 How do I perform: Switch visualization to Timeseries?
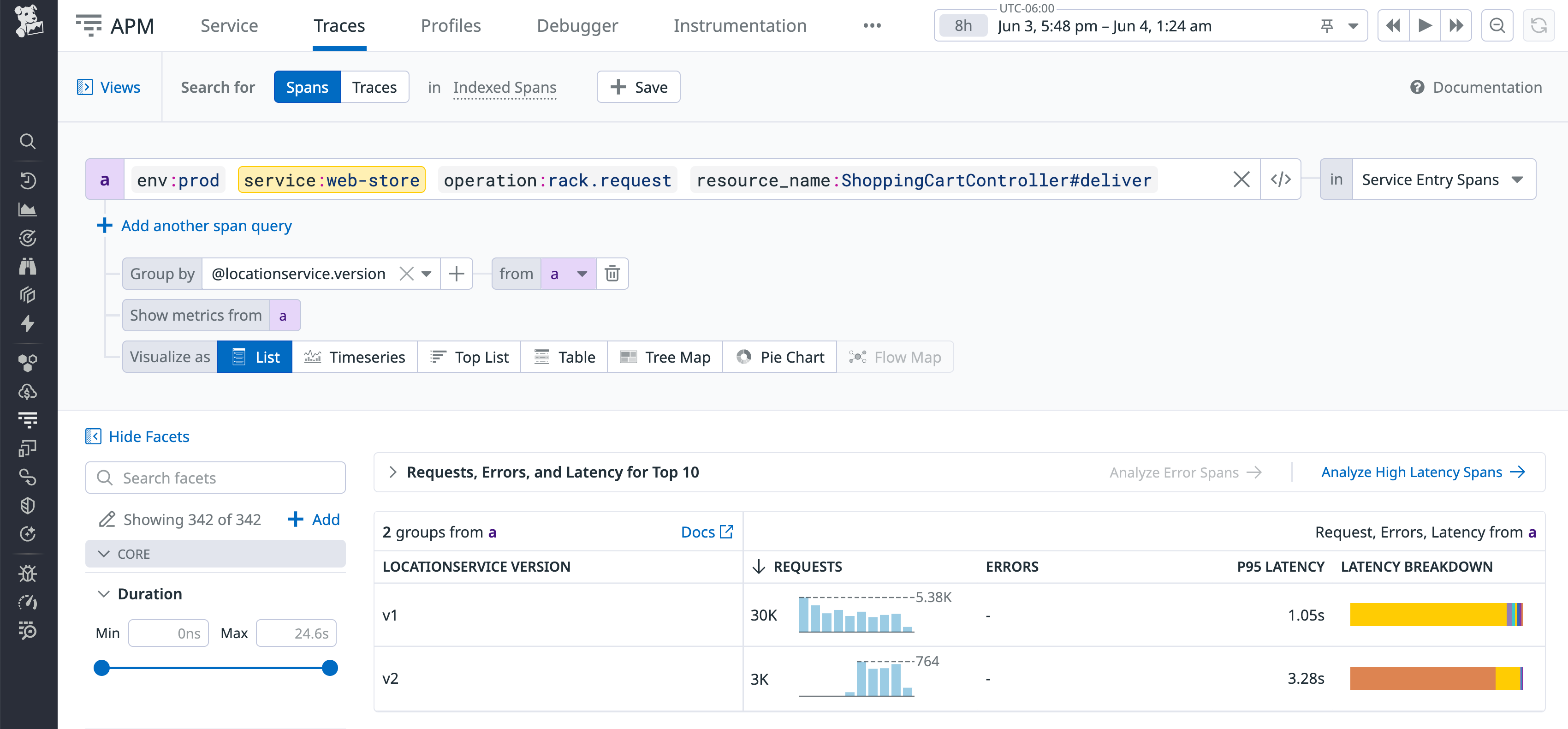click(x=355, y=357)
